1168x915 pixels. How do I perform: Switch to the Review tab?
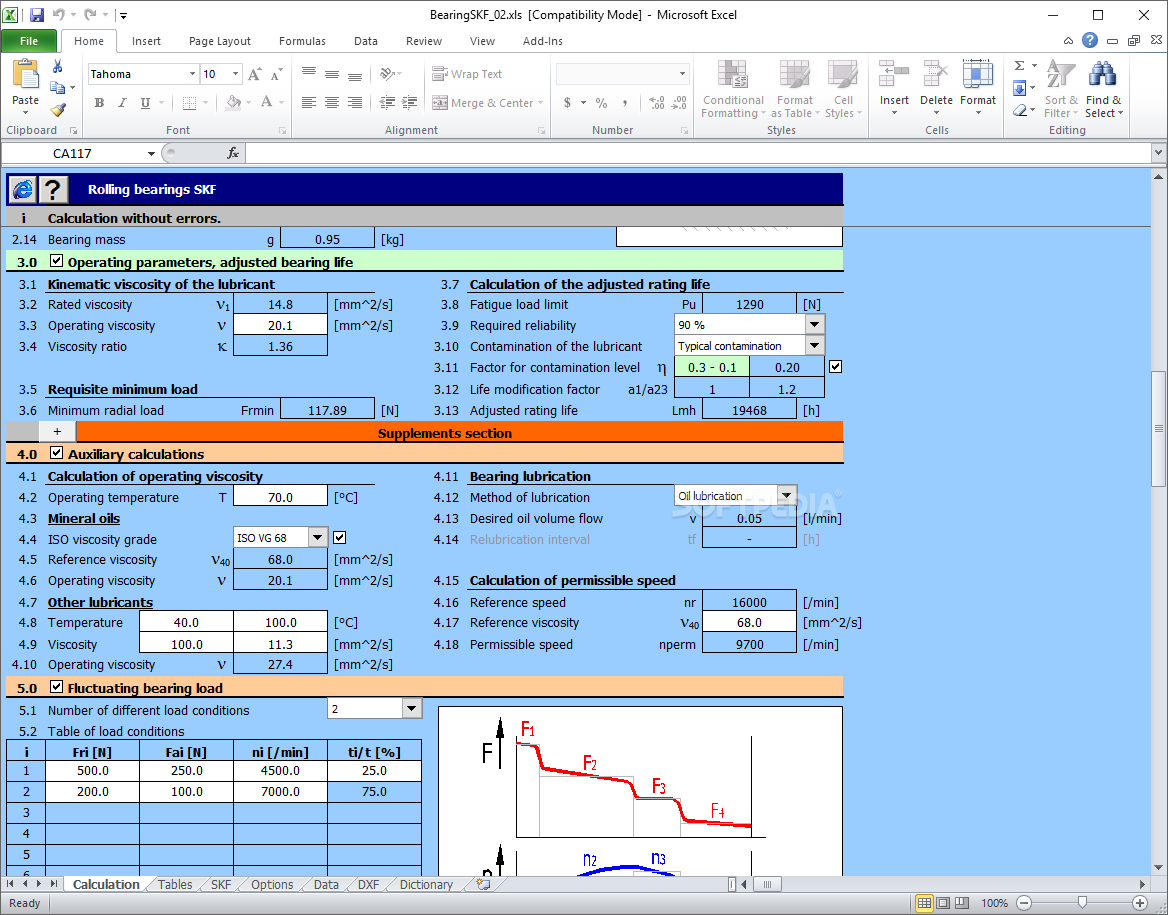pyautogui.click(x=424, y=41)
